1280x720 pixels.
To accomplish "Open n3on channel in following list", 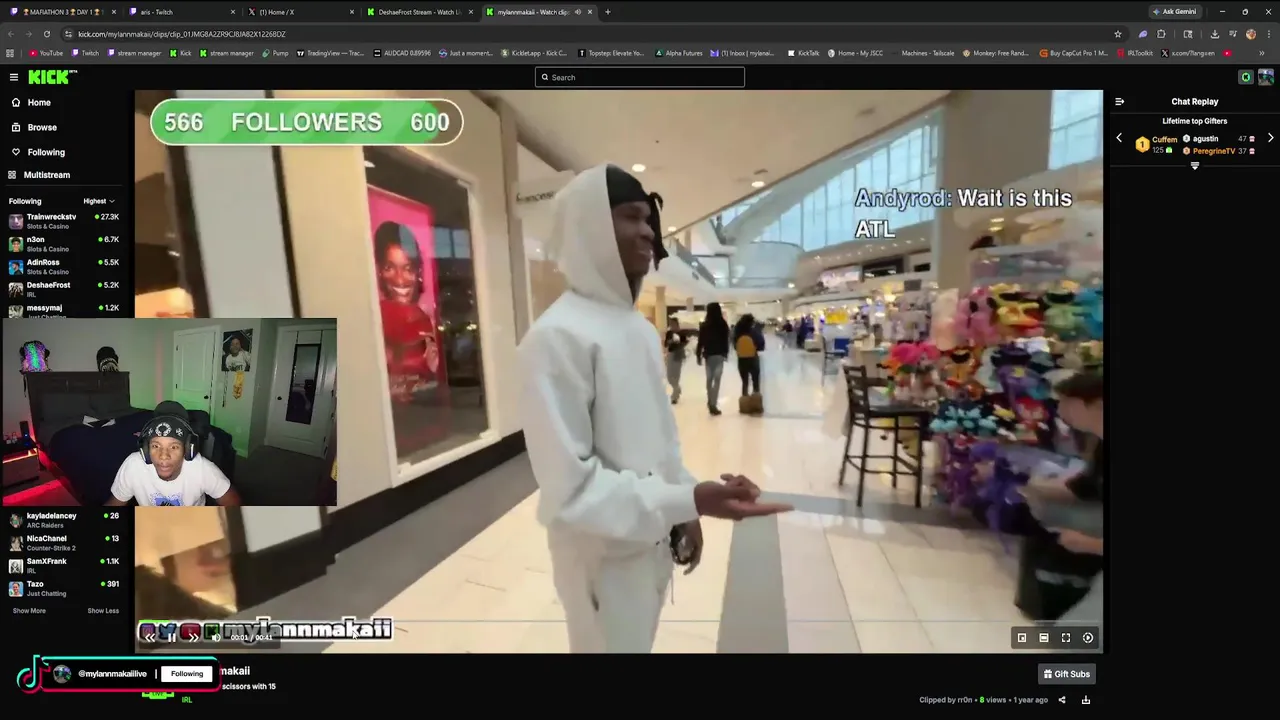I will pyautogui.click(x=66, y=243).
